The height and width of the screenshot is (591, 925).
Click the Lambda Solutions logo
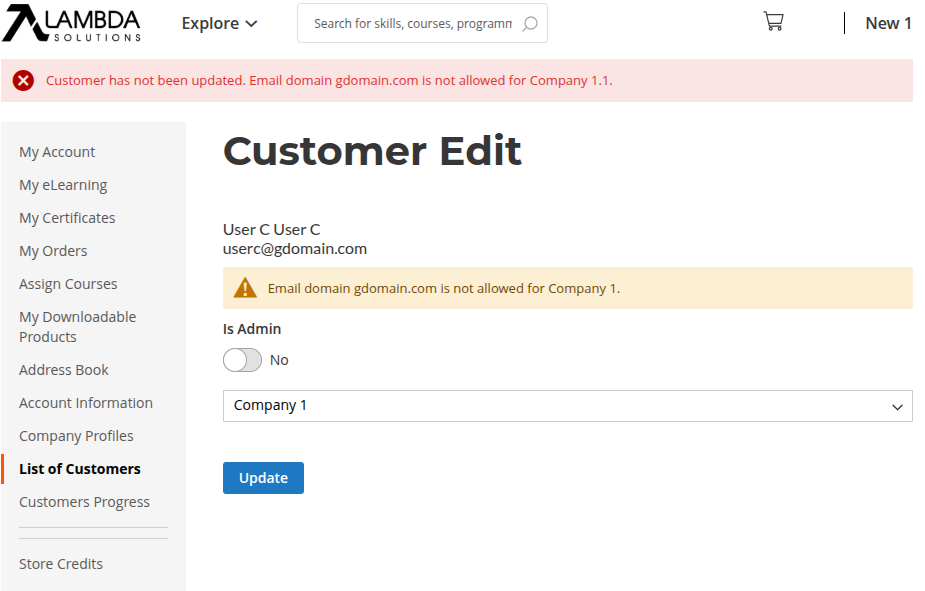pyautogui.click(x=71, y=23)
